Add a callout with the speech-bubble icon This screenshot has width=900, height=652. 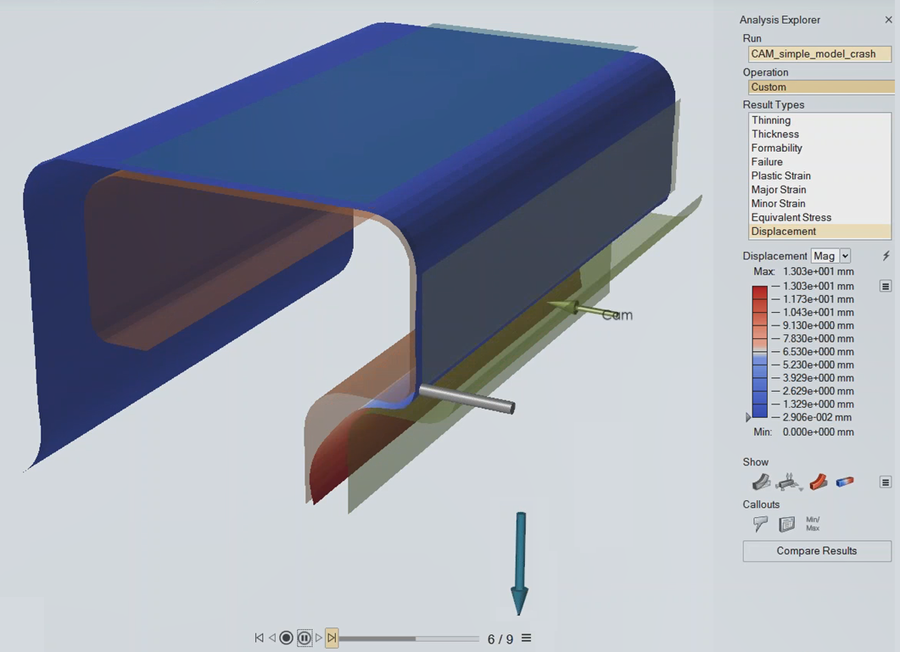click(x=760, y=523)
